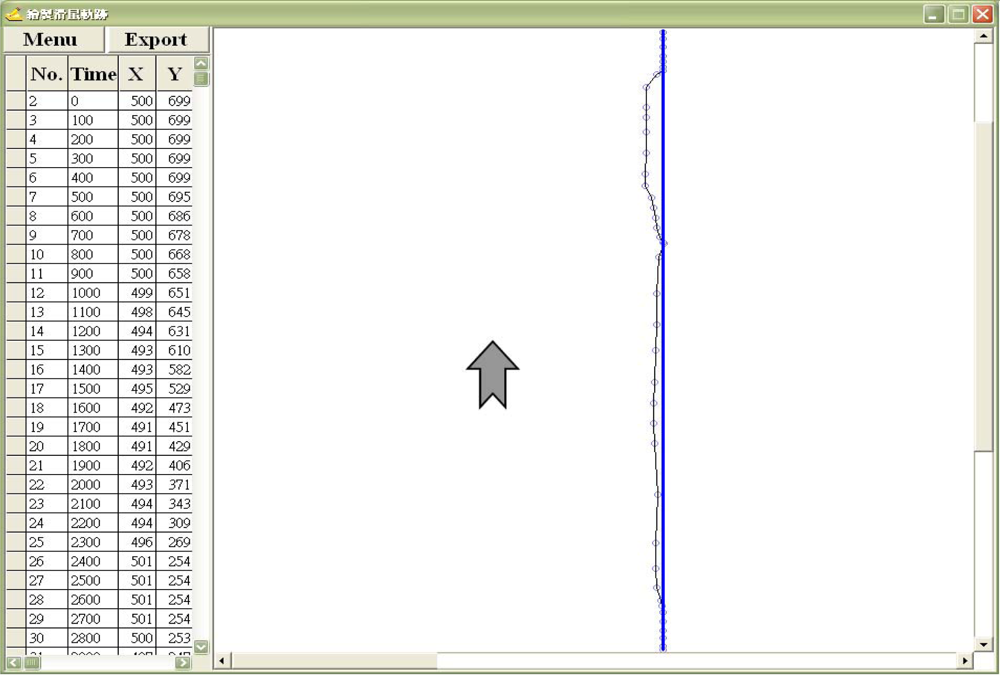Maximize the window
1000x675 pixels.
pyautogui.click(x=958, y=14)
